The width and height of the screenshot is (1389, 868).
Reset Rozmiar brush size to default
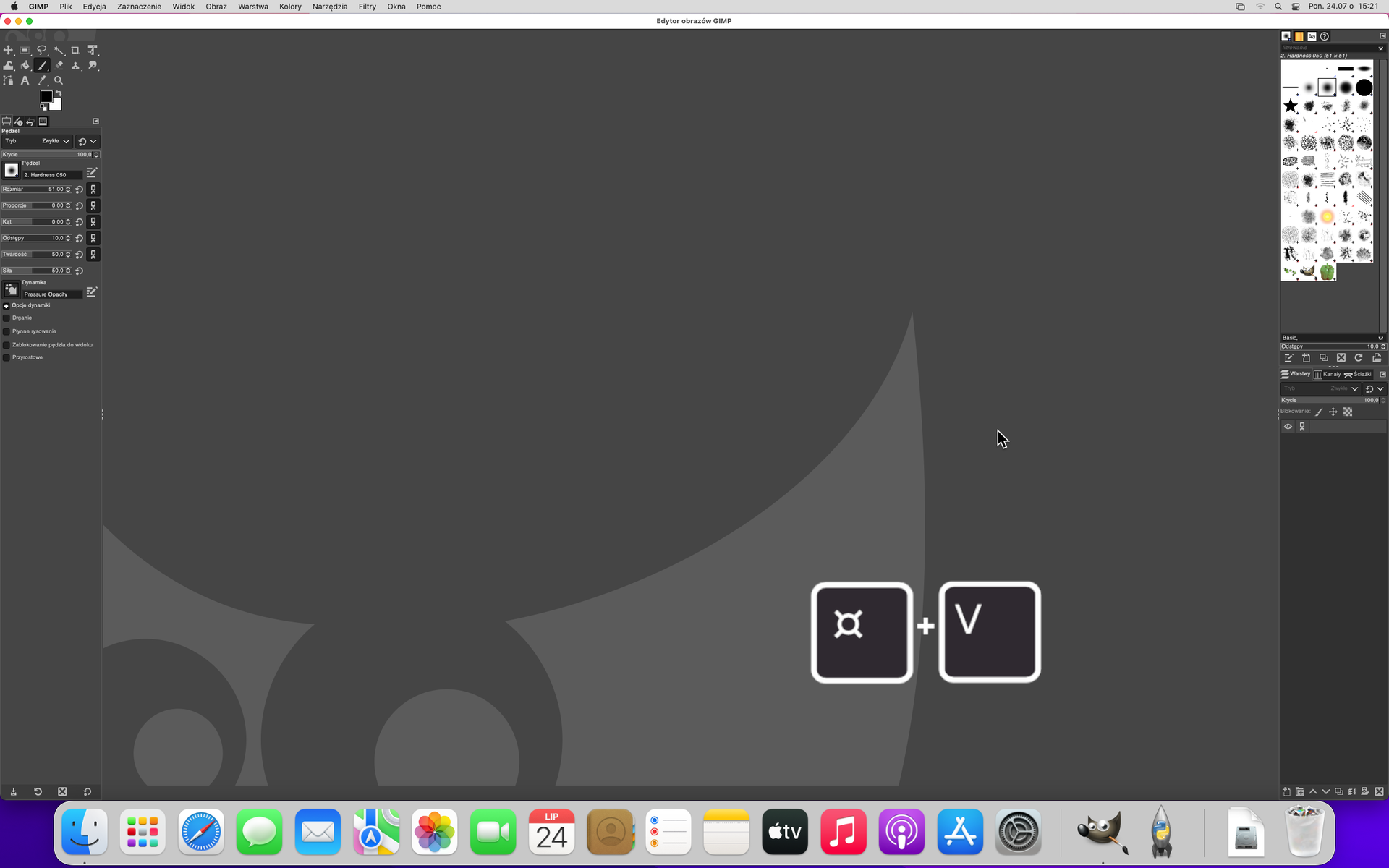[x=80, y=190]
